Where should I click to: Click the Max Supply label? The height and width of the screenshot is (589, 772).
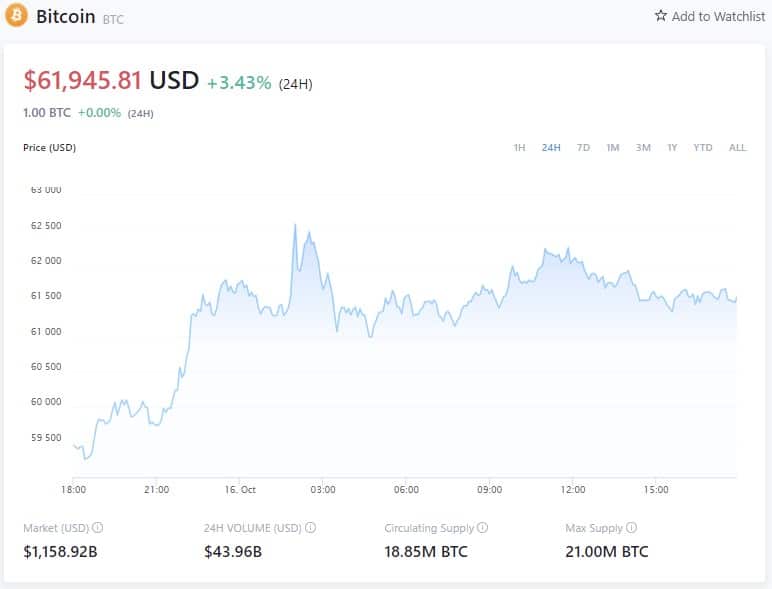pyautogui.click(x=594, y=528)
